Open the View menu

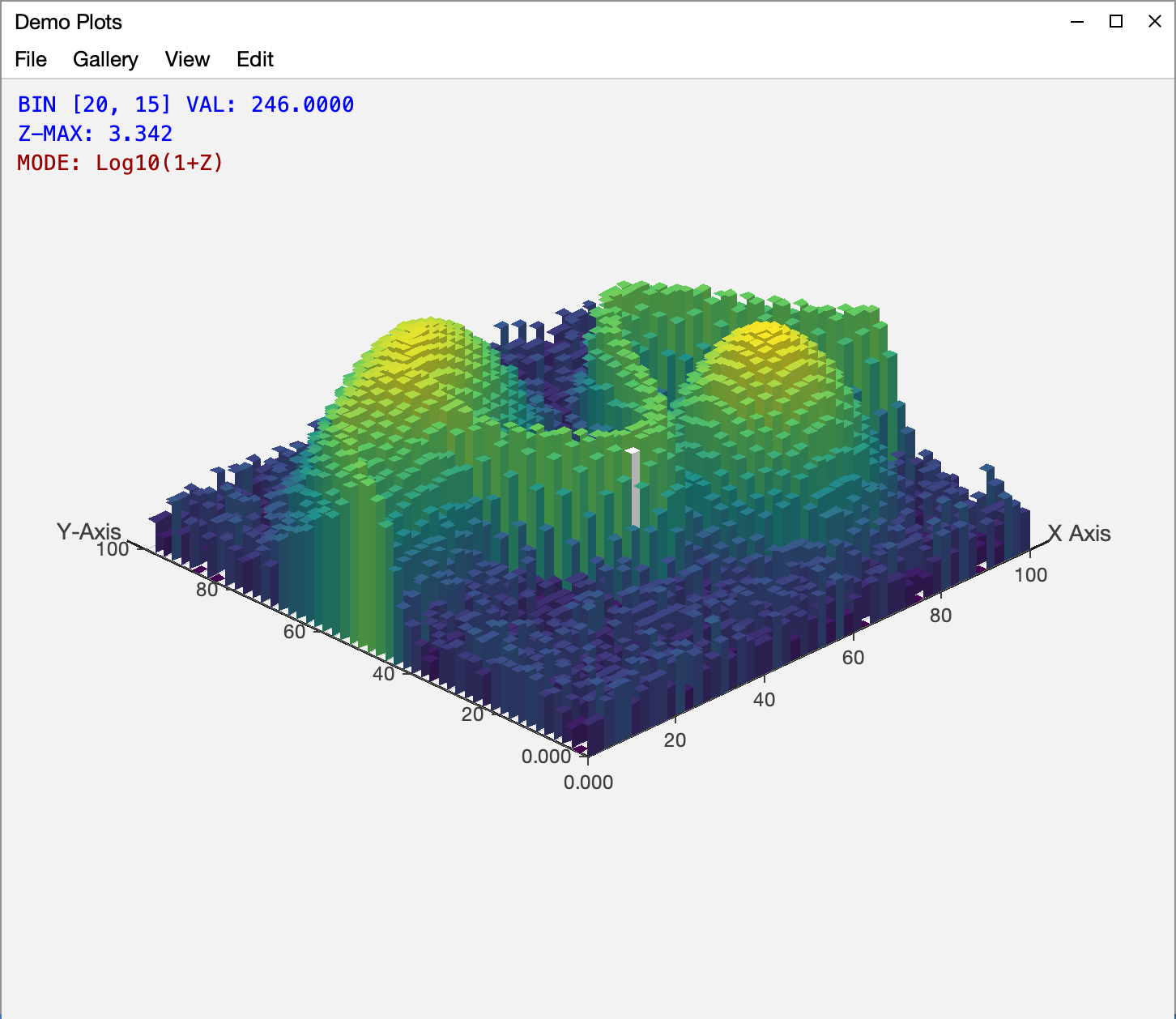coord(187,59)
